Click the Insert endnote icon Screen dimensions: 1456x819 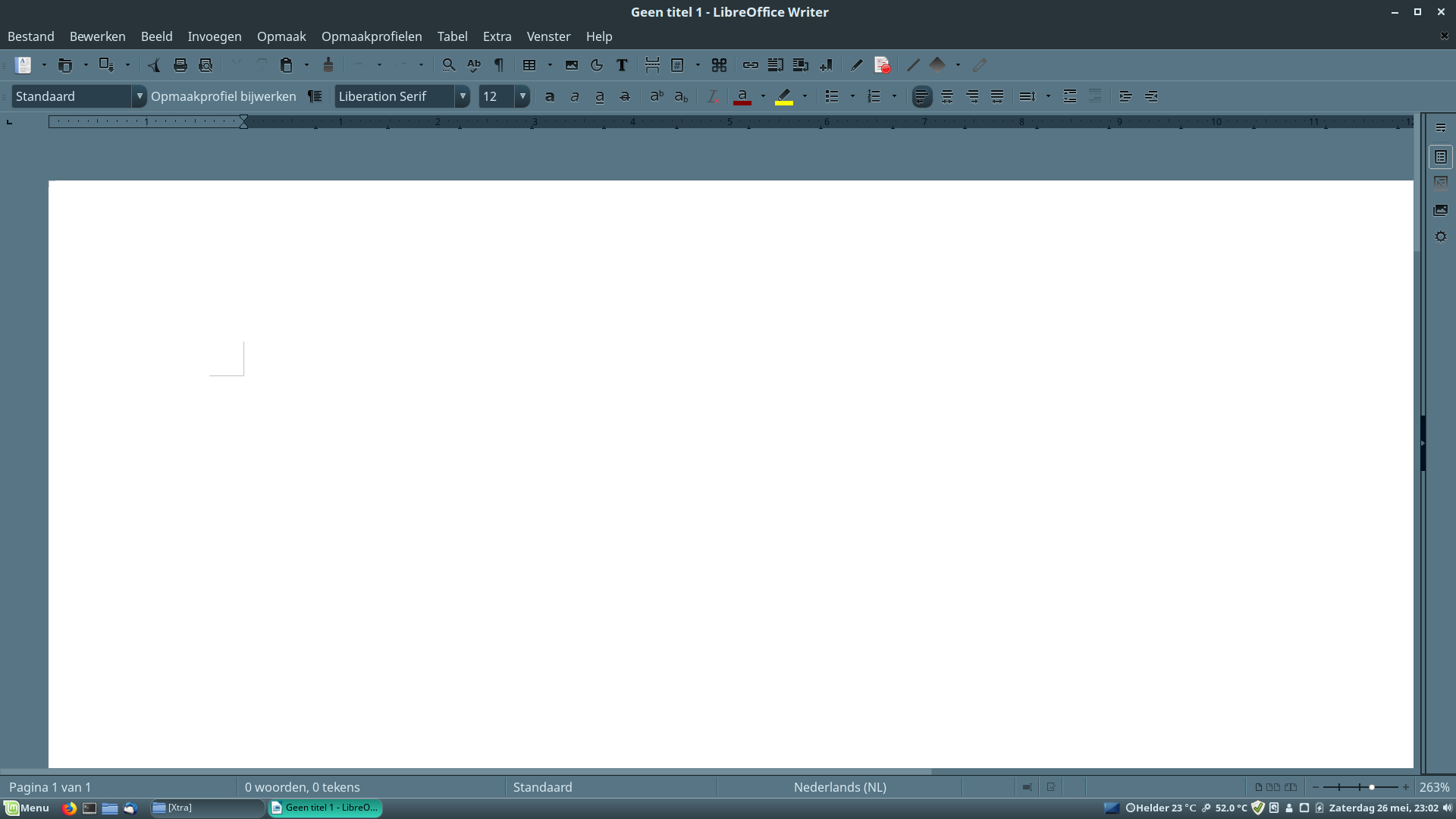(801, 65)
